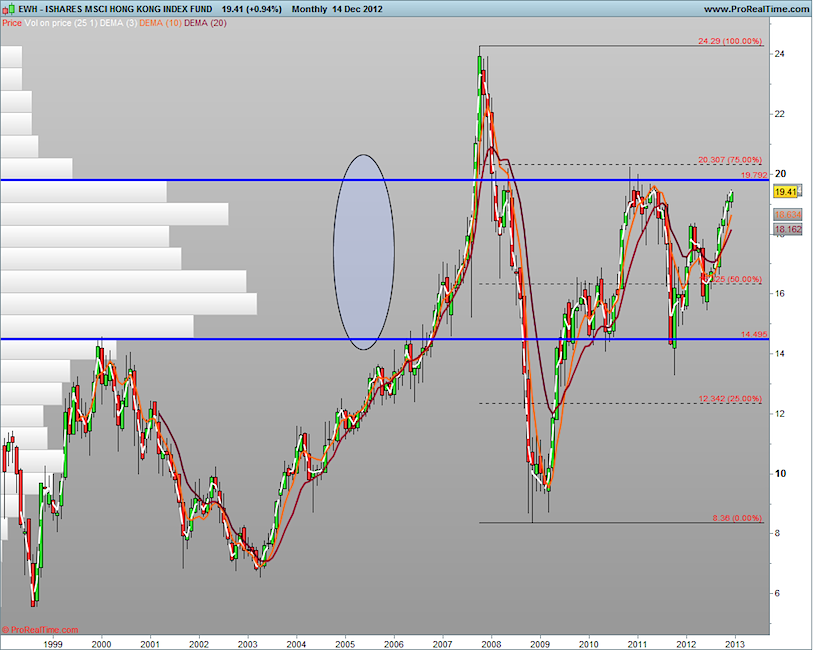The height and width of the screenshot is (650, 813).
Task: Click the 16 price axis label
Action: (x=779, y=293)
